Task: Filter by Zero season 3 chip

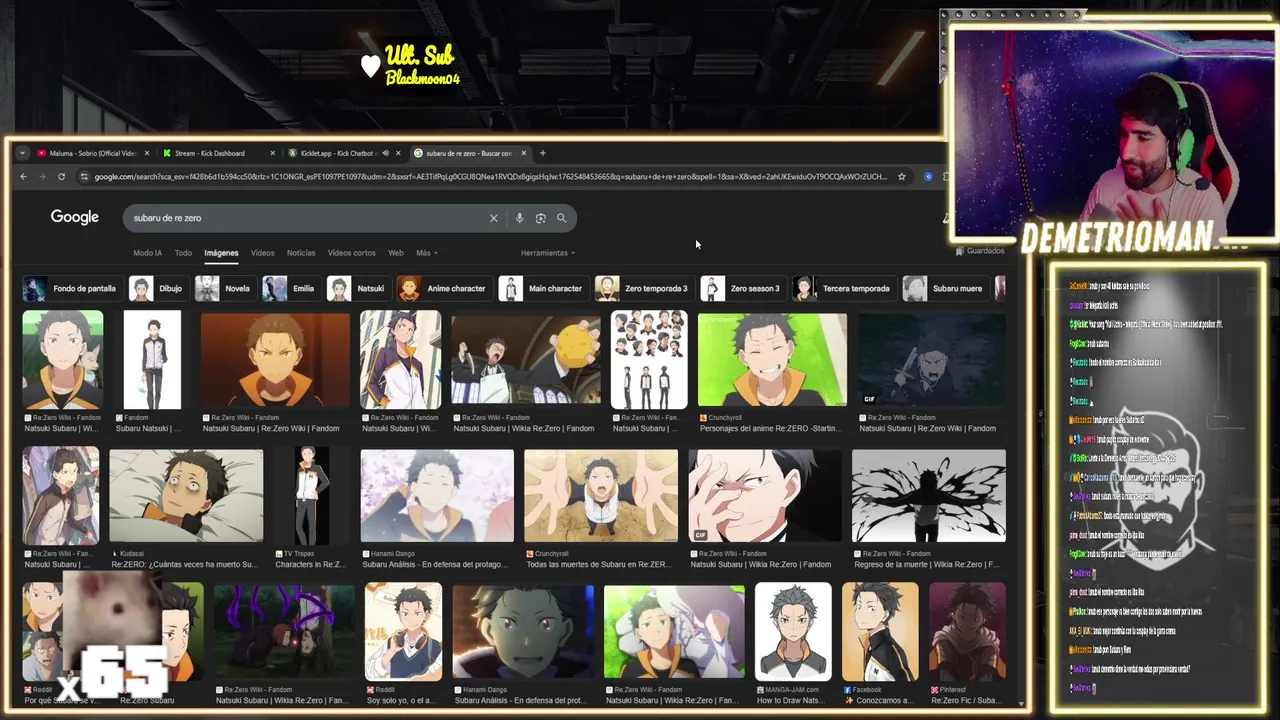Action: point(743,288)
